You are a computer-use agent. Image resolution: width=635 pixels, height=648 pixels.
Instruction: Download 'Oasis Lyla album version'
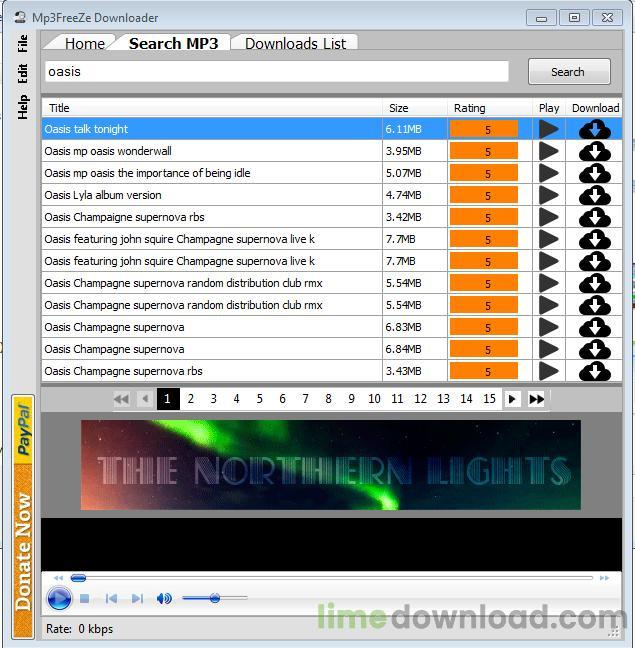click(595, 195)
